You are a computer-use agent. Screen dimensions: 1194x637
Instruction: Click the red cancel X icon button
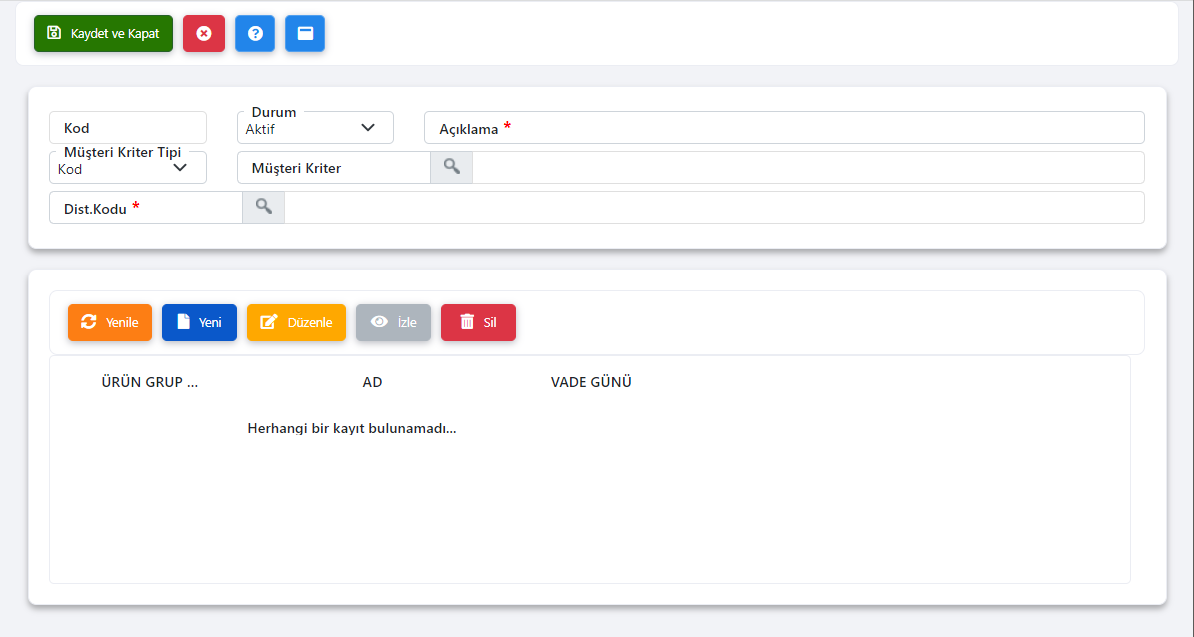tap(204, 33)
